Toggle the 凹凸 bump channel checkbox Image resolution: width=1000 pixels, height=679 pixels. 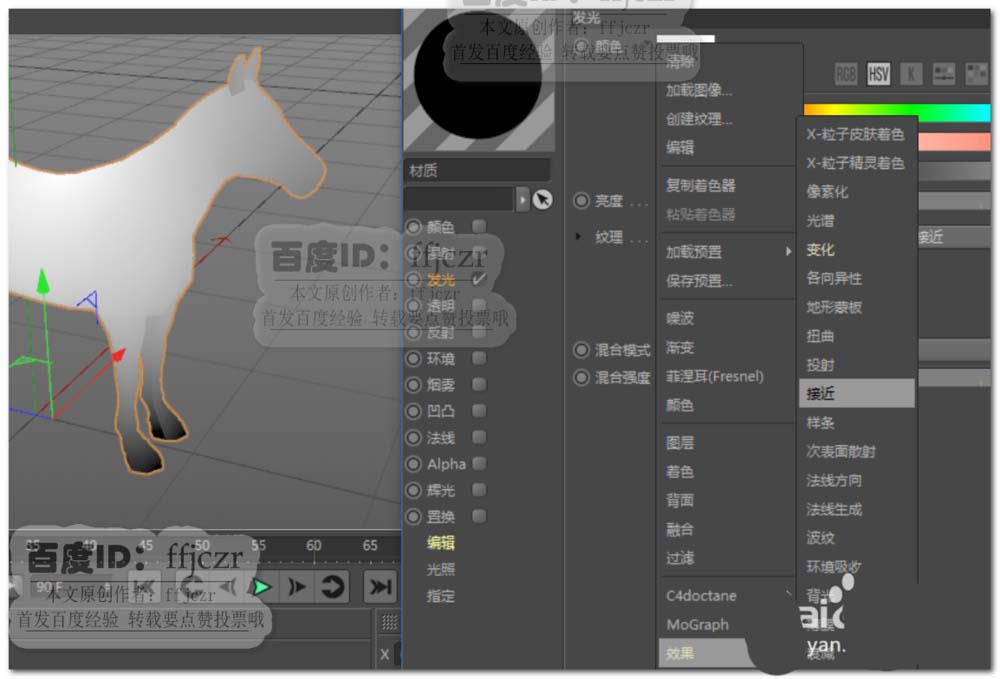coord(478,410)
